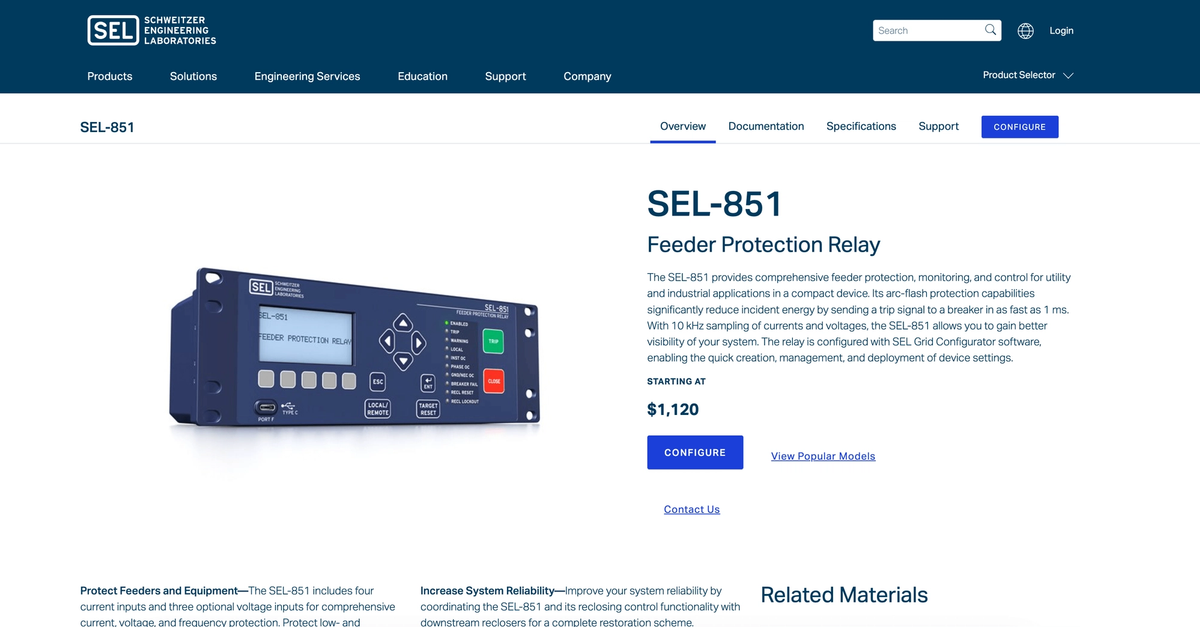Switch to the Documentation tab

point(766,126)
